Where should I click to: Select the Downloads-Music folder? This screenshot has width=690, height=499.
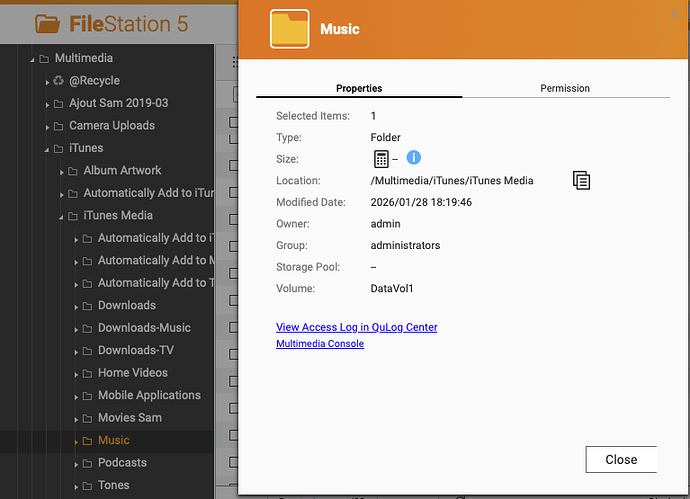click(x=144, y=327)
